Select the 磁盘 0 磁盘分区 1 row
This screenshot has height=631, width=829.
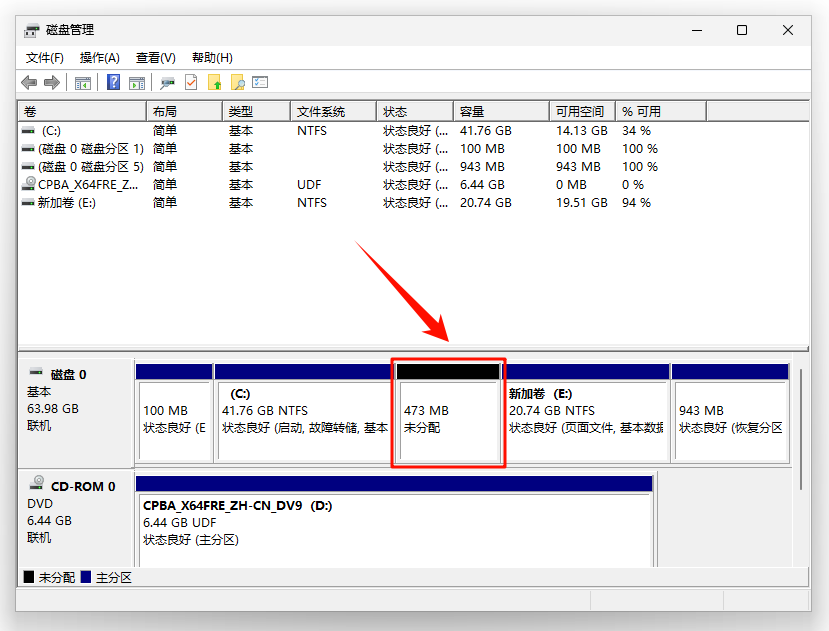click(413, 149)
